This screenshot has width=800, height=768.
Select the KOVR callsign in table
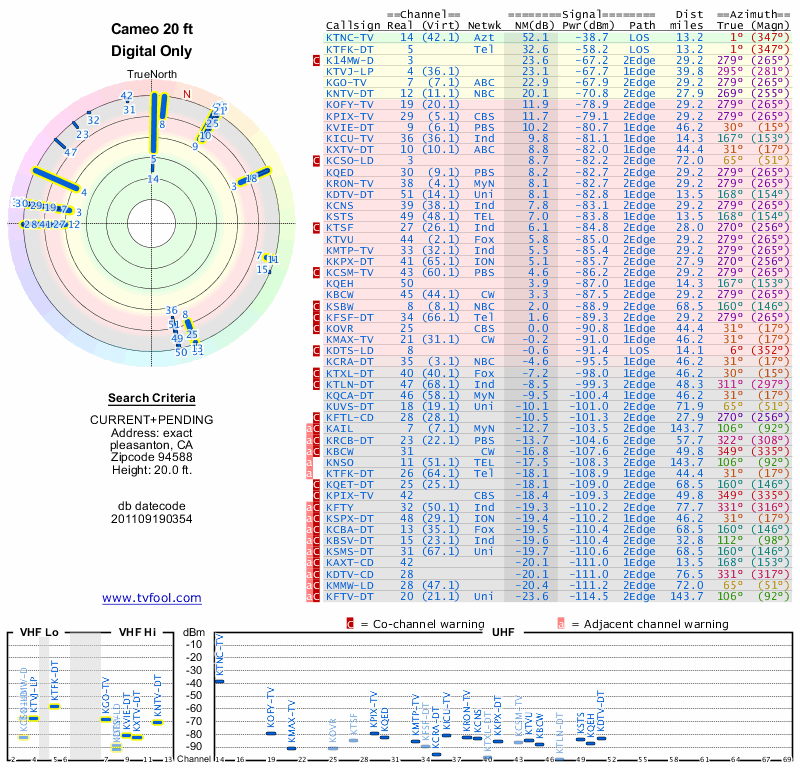340,329
